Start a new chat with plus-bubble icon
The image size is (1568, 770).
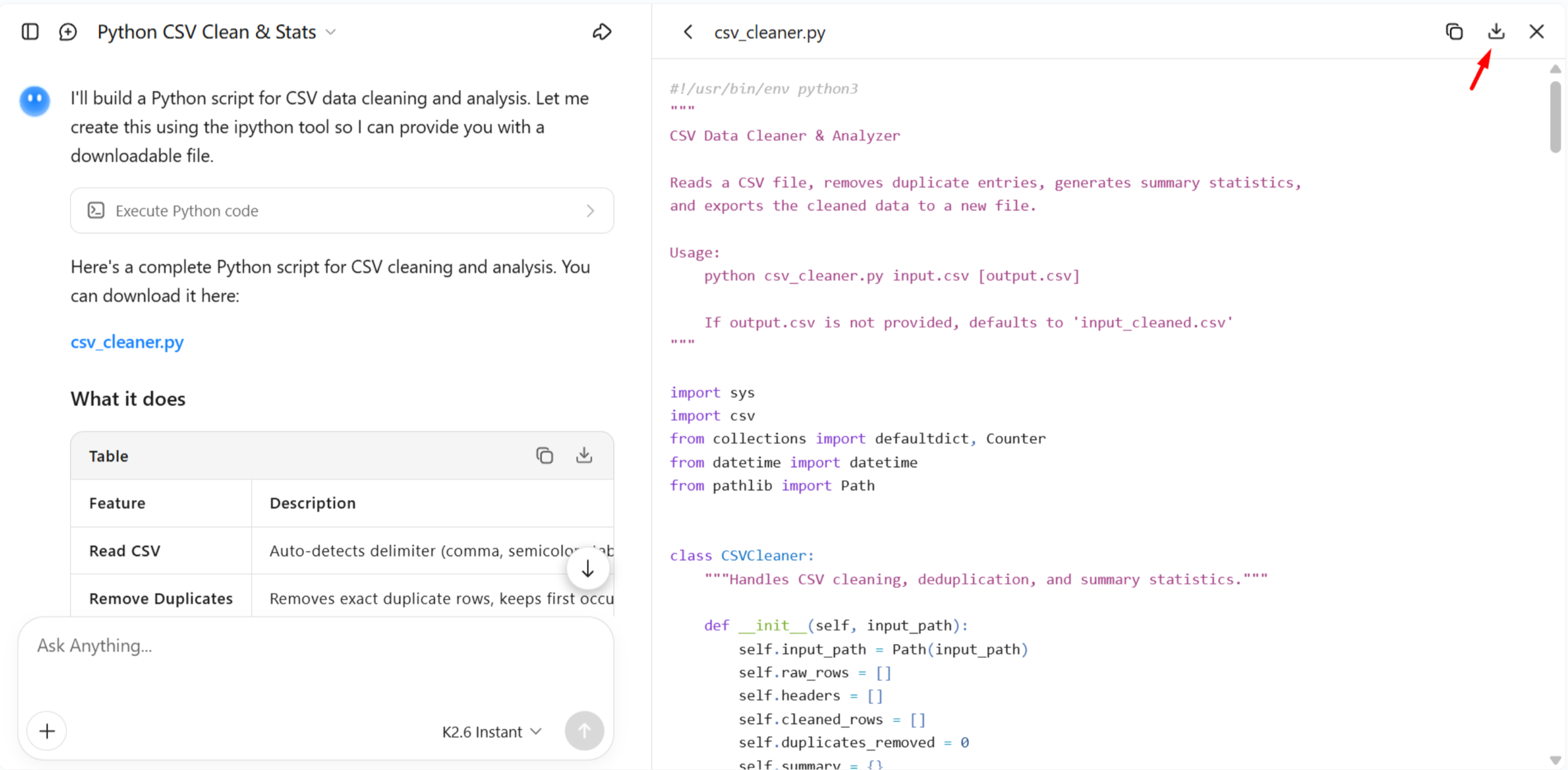click(x=68, y=32)
